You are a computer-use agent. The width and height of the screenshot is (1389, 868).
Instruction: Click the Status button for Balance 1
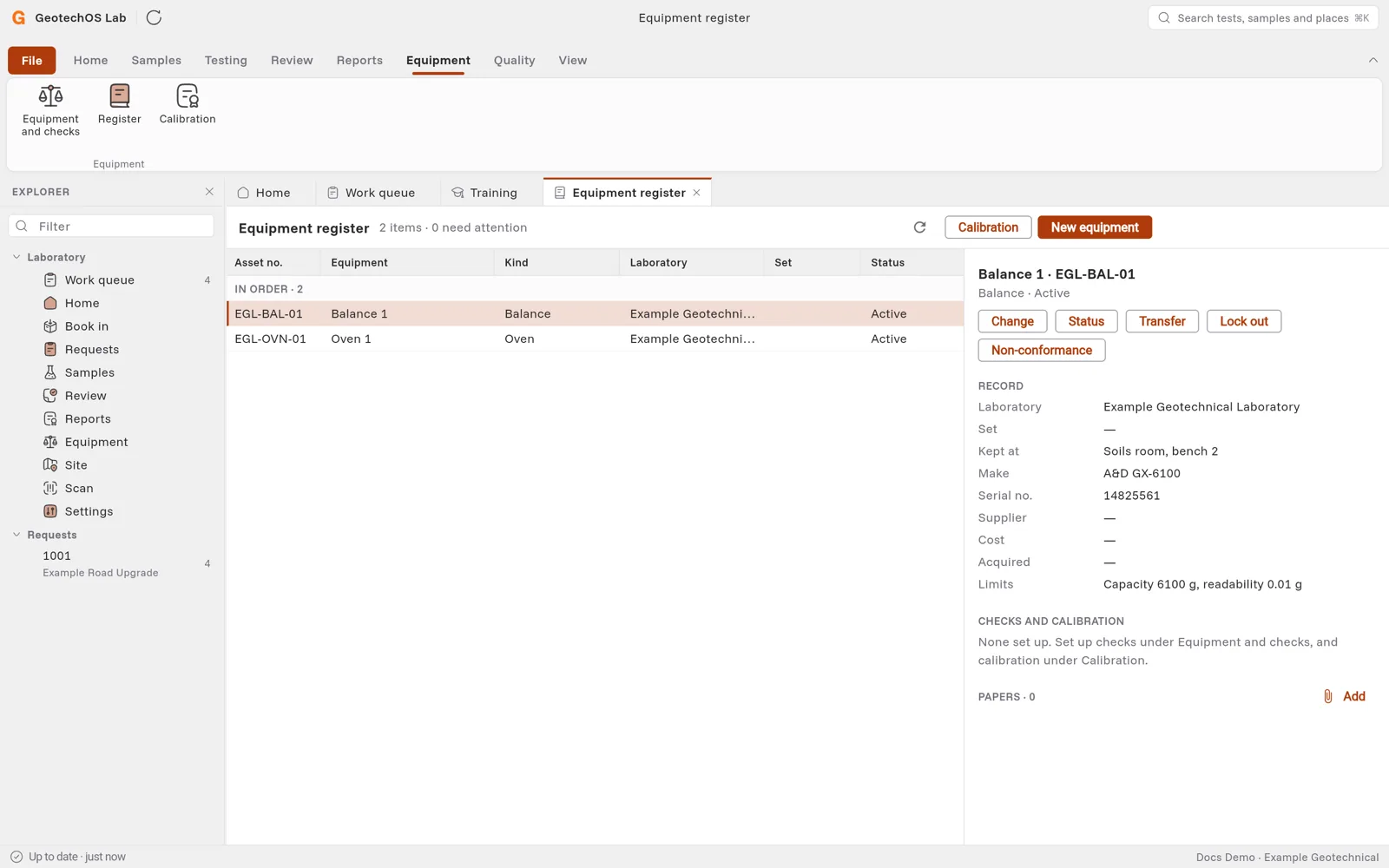1086,321
